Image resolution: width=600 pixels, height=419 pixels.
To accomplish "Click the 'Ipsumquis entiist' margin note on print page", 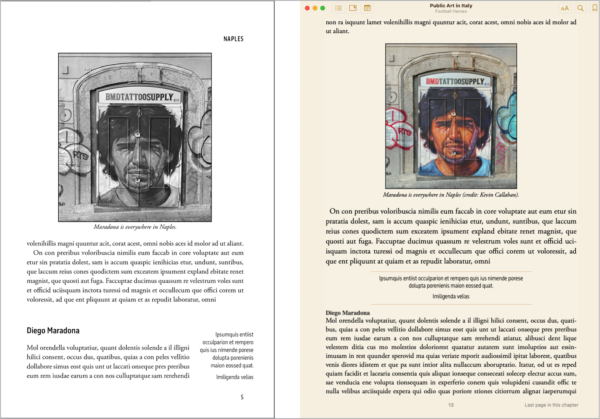I will [x=227, y=350].
